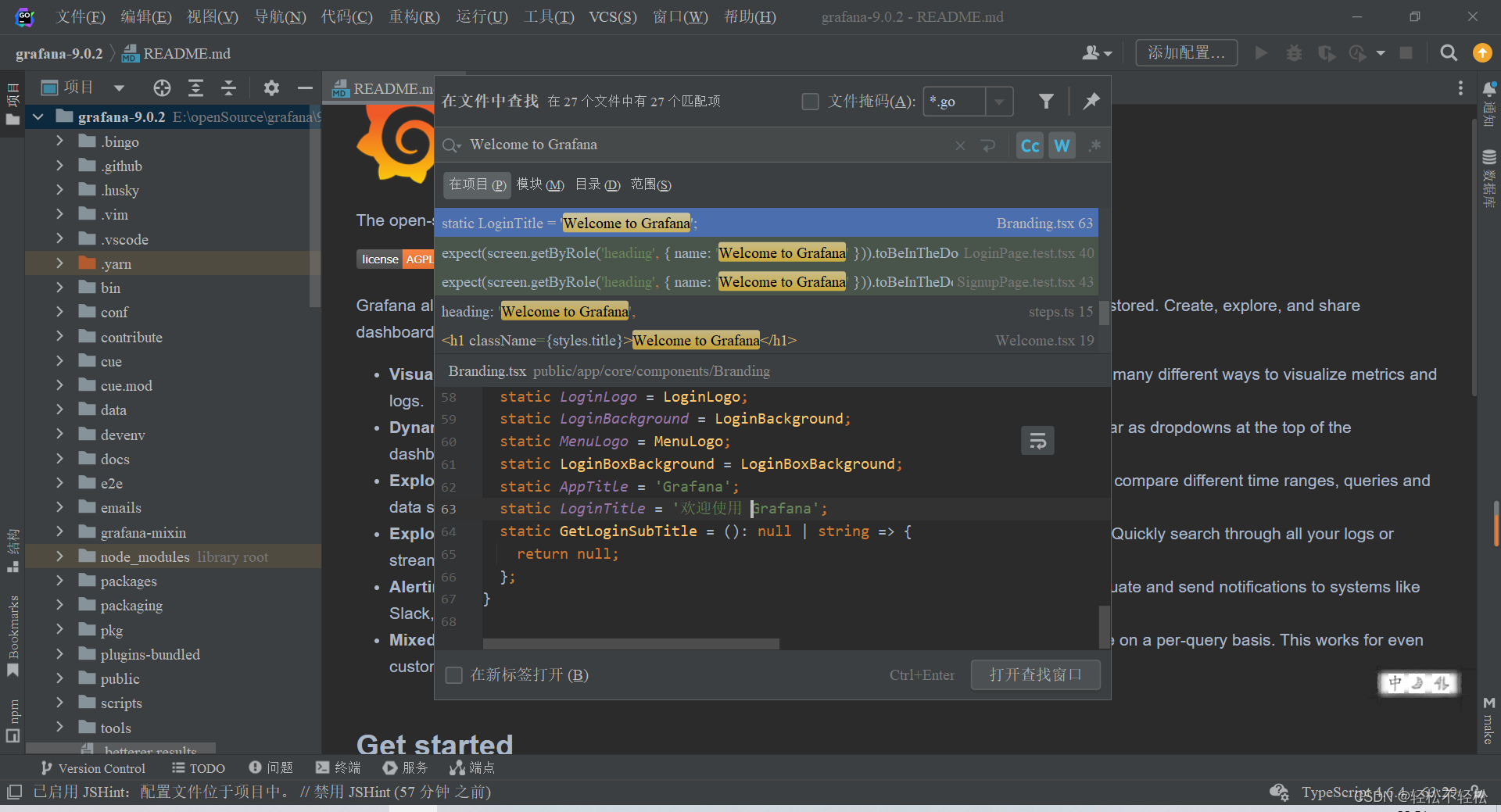Toggle Open in new tab checkbox
The height and width of the screenshot is (812, 1501).
pos(453,675)
